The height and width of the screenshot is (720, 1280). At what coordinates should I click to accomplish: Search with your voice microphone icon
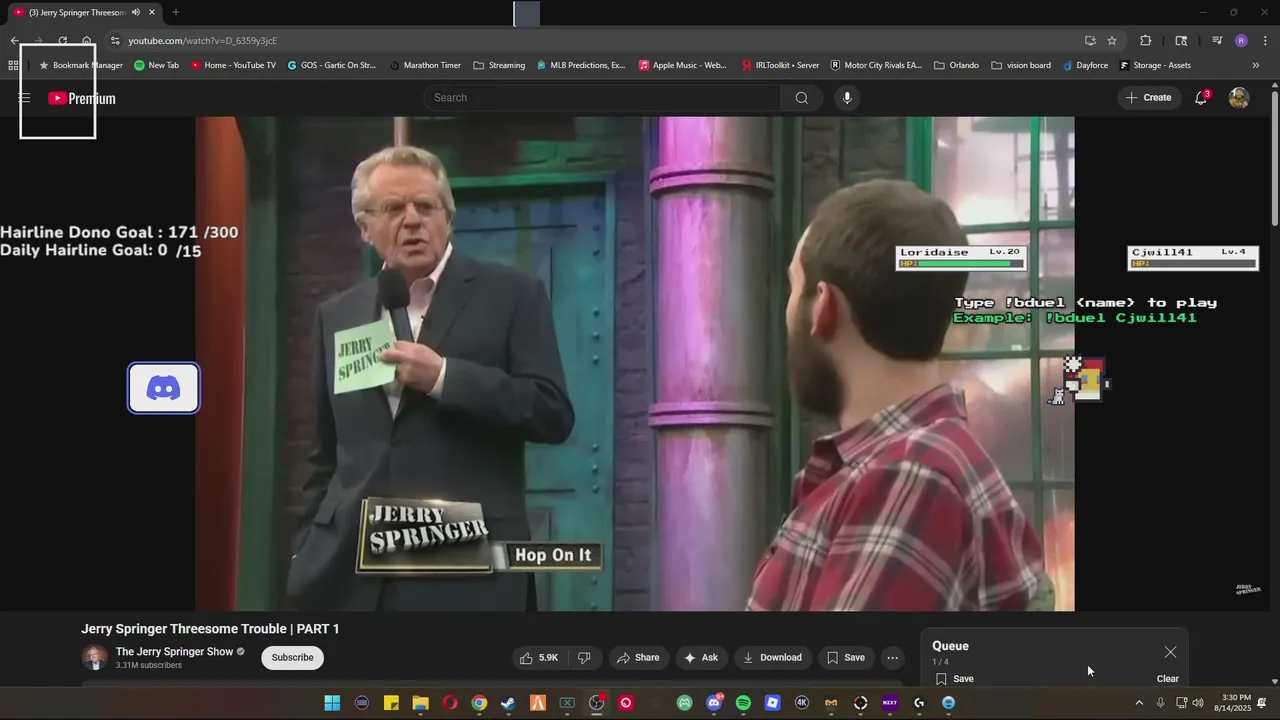(x=847, y=98)
